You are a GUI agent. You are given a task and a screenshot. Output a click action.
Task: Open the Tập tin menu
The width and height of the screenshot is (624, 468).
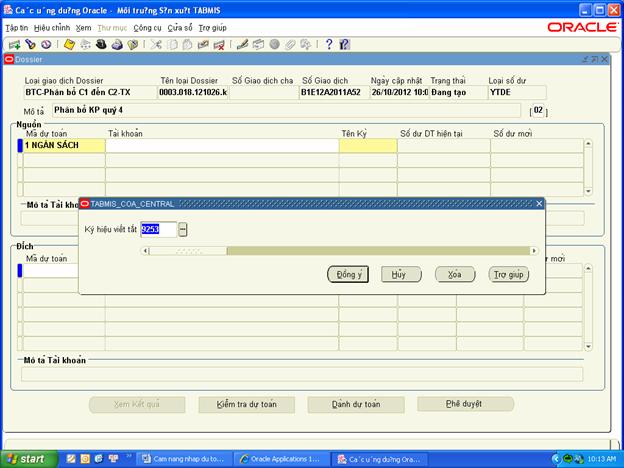pos(17,28)
